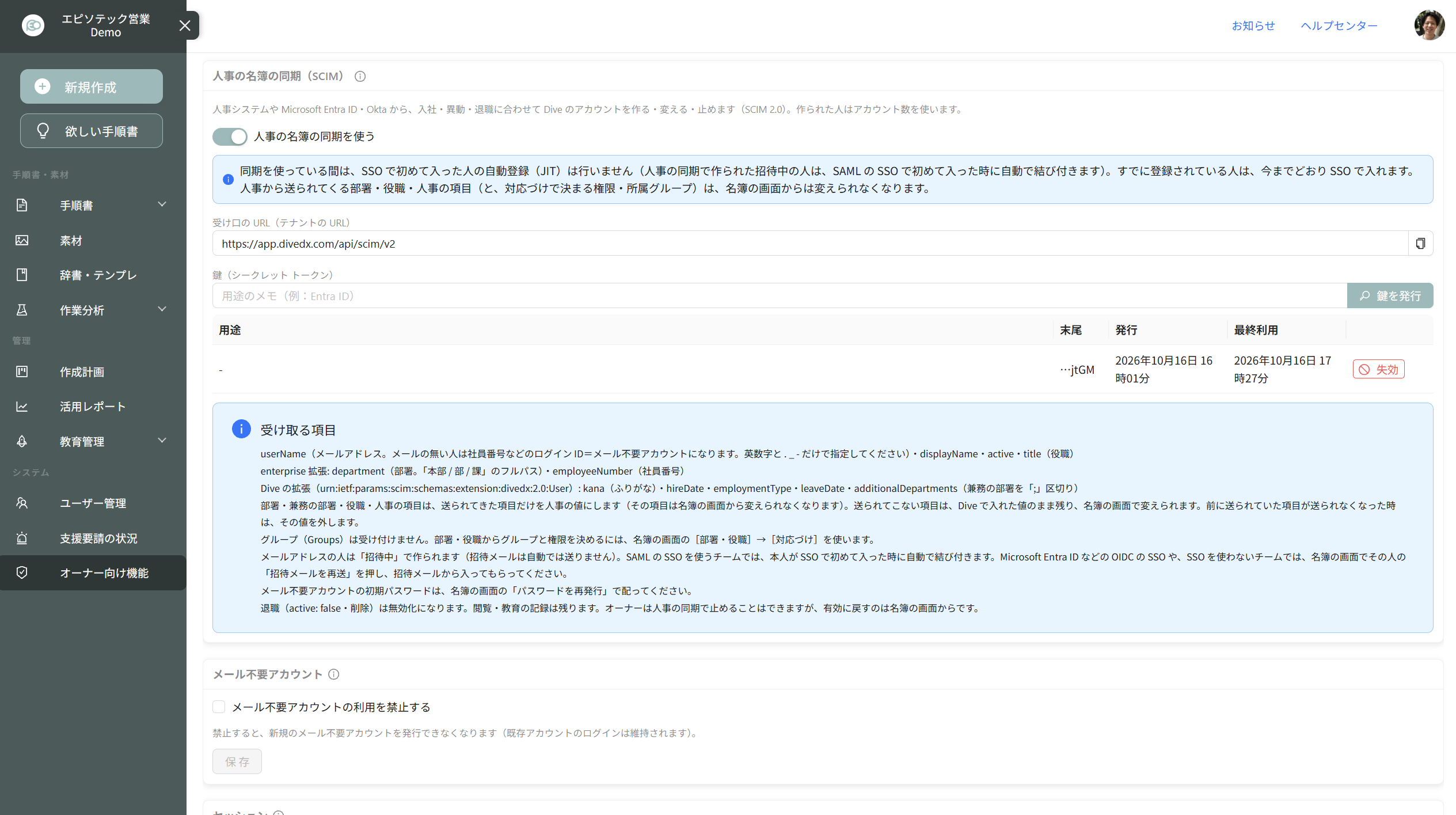Click the 辞書・テンプレ book icon

[x=22, y=275]
